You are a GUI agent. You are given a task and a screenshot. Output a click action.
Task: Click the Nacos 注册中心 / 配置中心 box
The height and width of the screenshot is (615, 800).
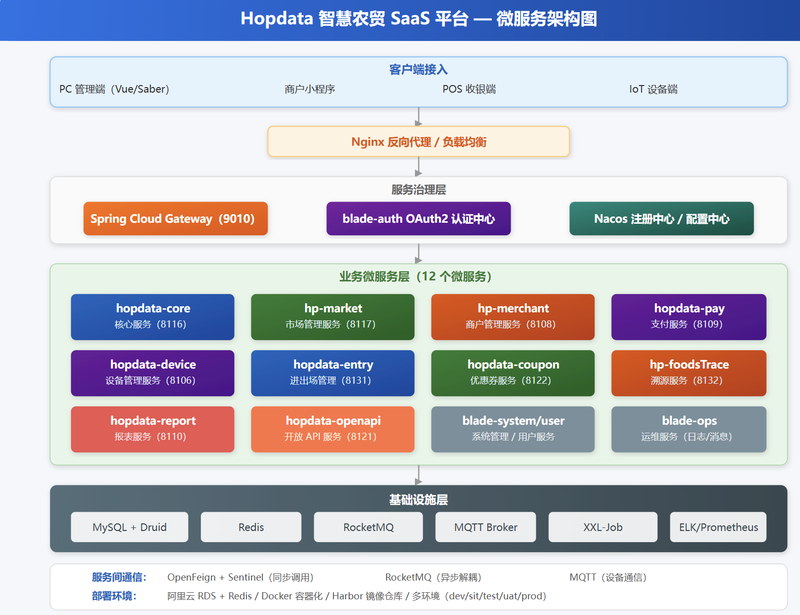(661, 218)
